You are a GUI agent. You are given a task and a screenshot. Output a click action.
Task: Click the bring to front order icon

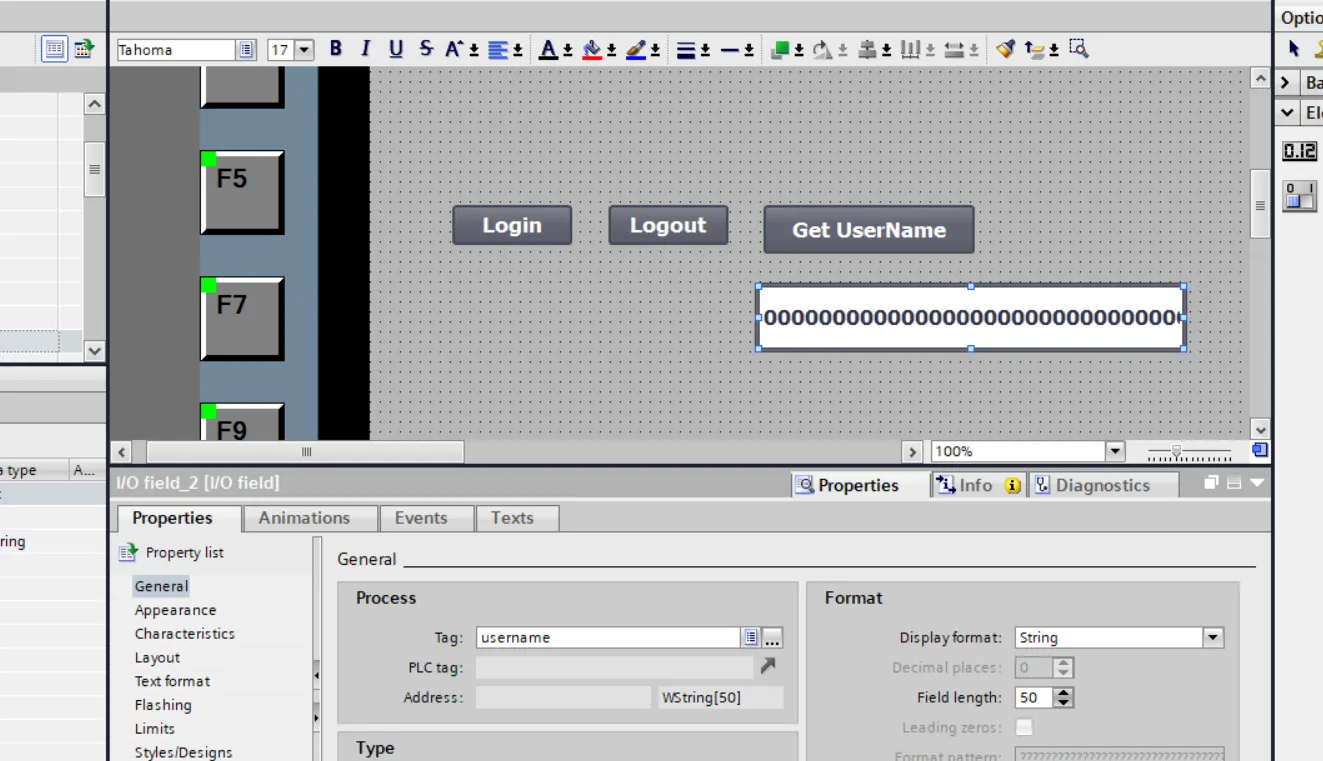tap(781, 49)
